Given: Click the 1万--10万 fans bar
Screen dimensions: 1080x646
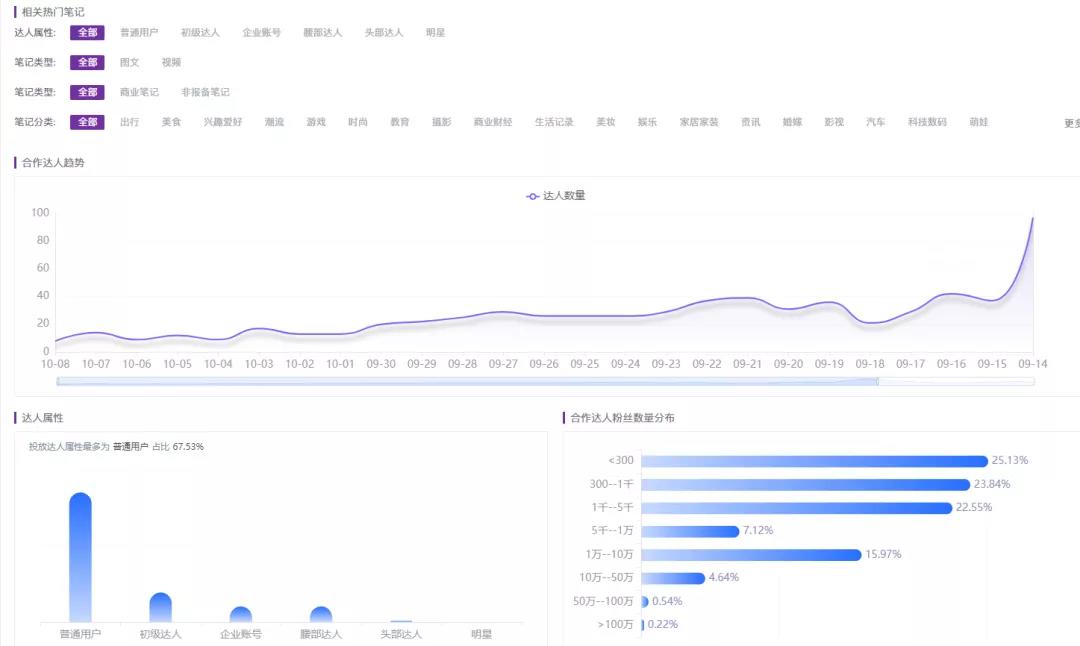Looking at the screenshot, I should pos(751,554).
